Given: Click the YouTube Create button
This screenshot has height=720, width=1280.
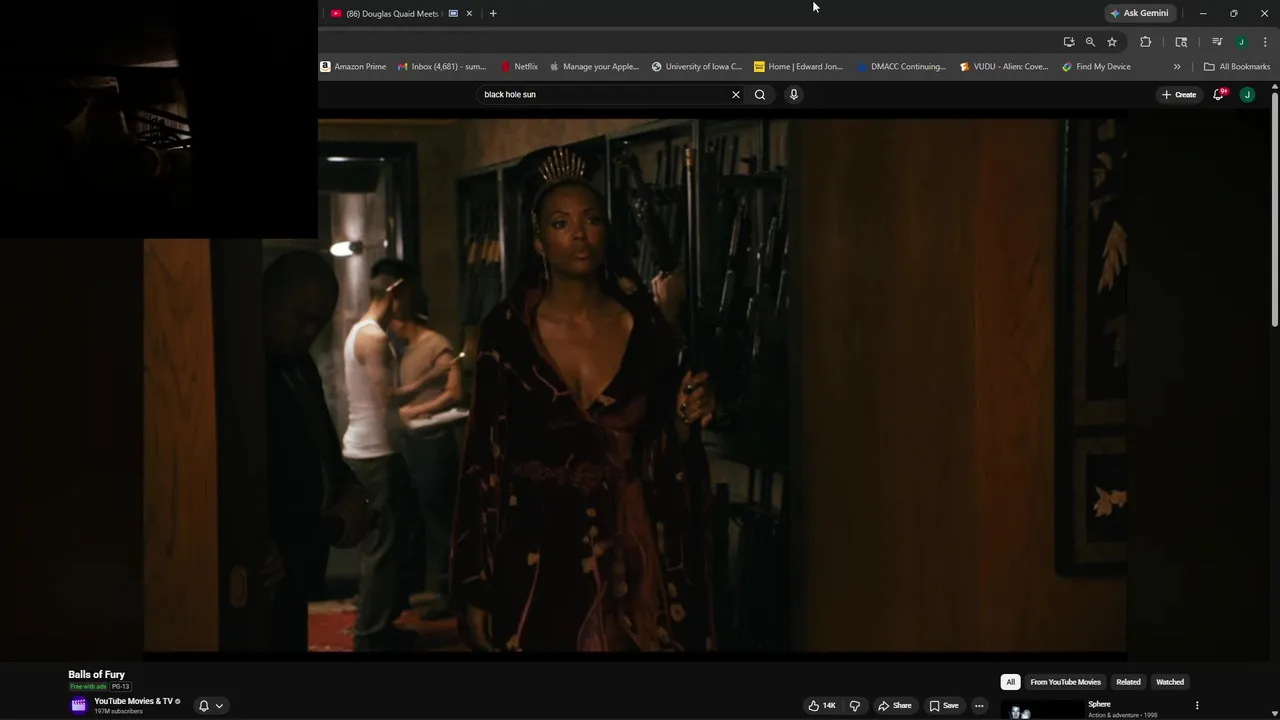Looking at the screenshot, I should click(1179, 95).
